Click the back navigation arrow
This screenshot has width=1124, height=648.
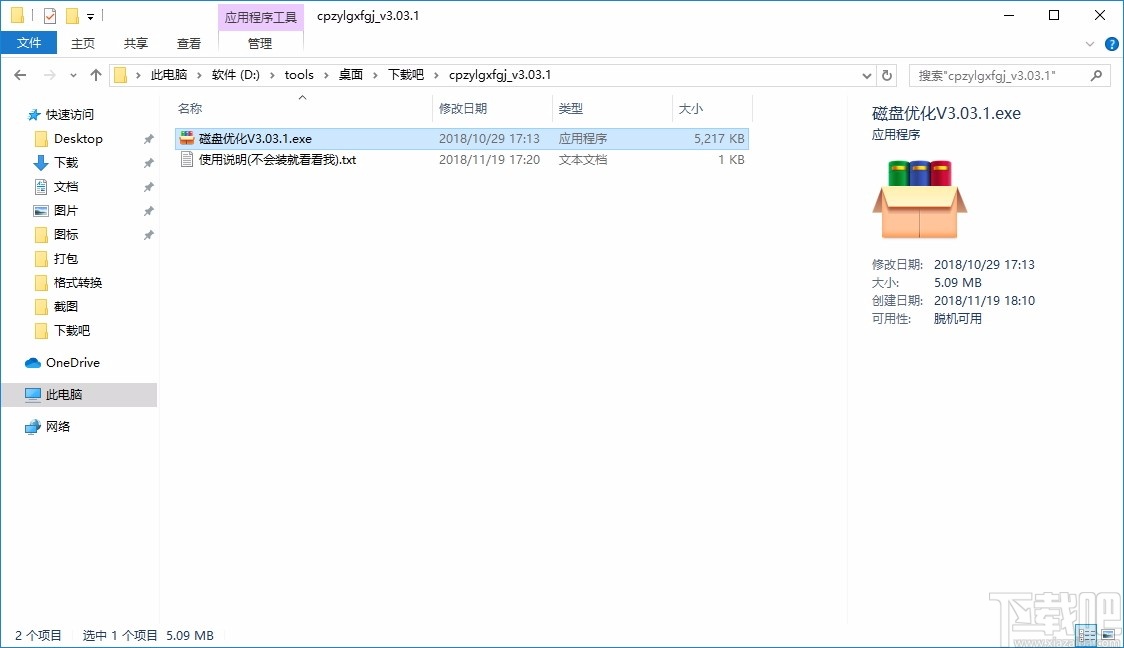coord(19,74)
